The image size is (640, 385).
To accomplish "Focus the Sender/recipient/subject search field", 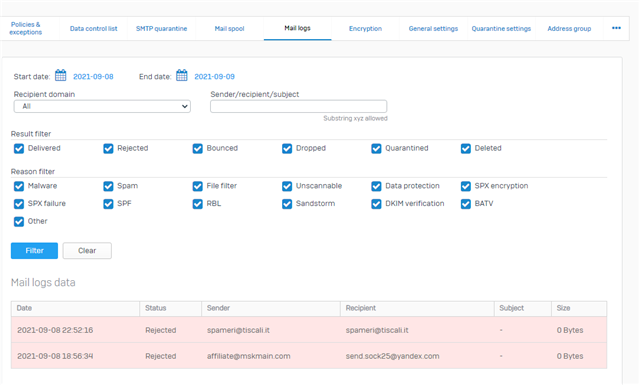I will (298, 107).
